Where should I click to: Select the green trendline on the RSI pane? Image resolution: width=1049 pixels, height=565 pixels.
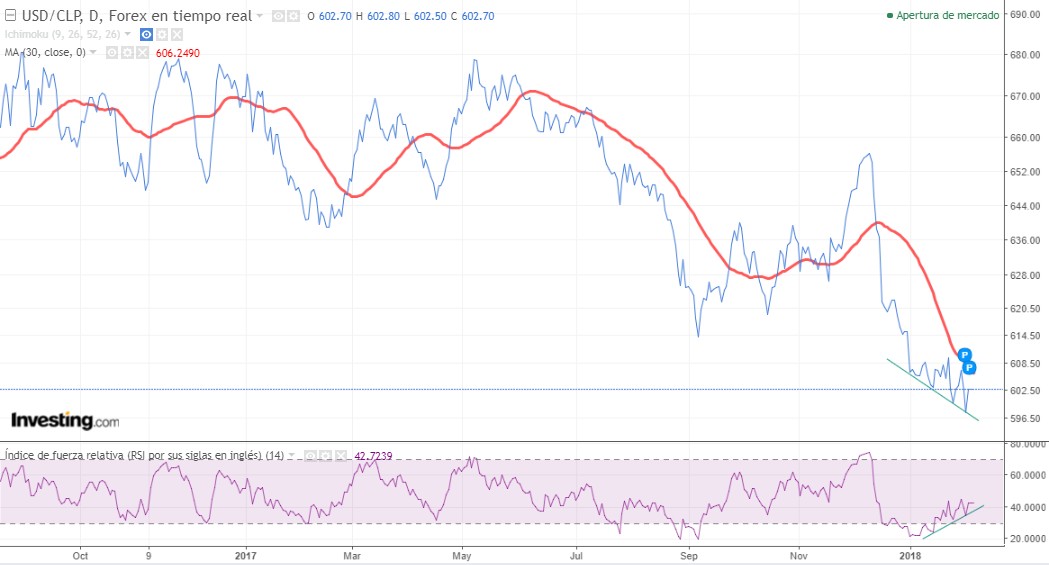tap(953, 522)
